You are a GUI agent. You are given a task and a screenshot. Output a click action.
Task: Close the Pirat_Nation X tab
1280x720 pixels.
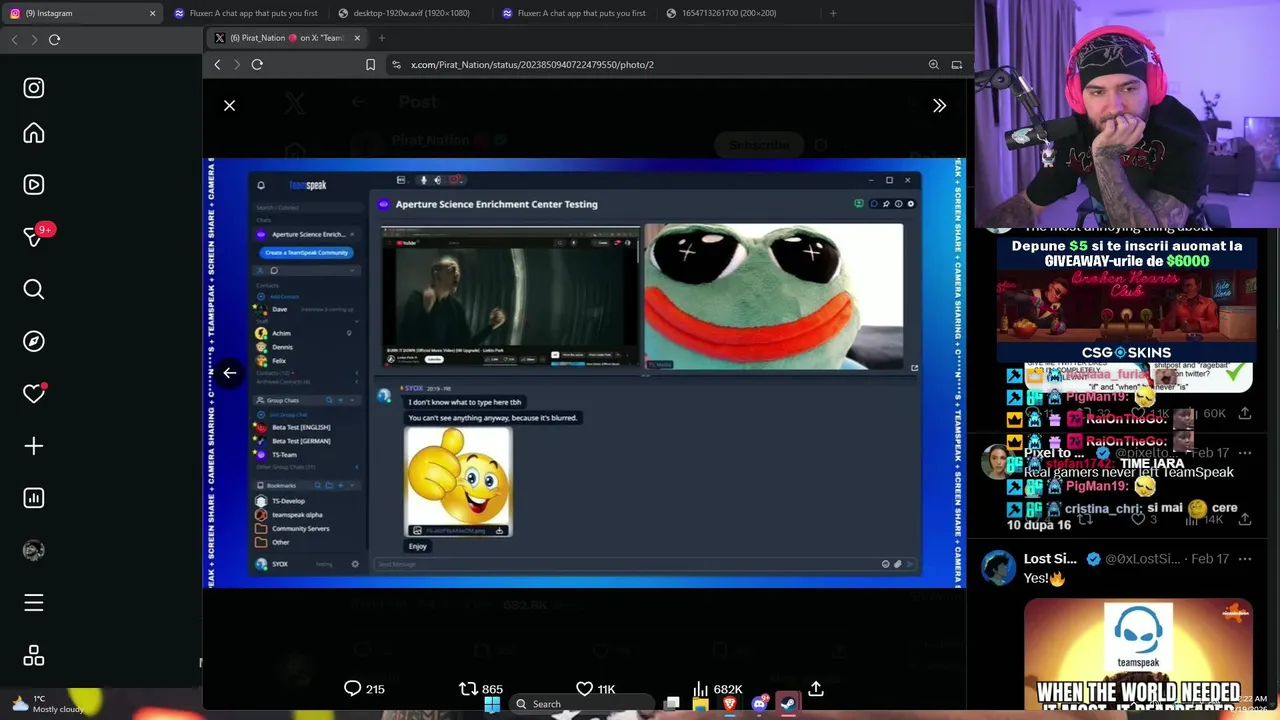click(x=357, y=38)
